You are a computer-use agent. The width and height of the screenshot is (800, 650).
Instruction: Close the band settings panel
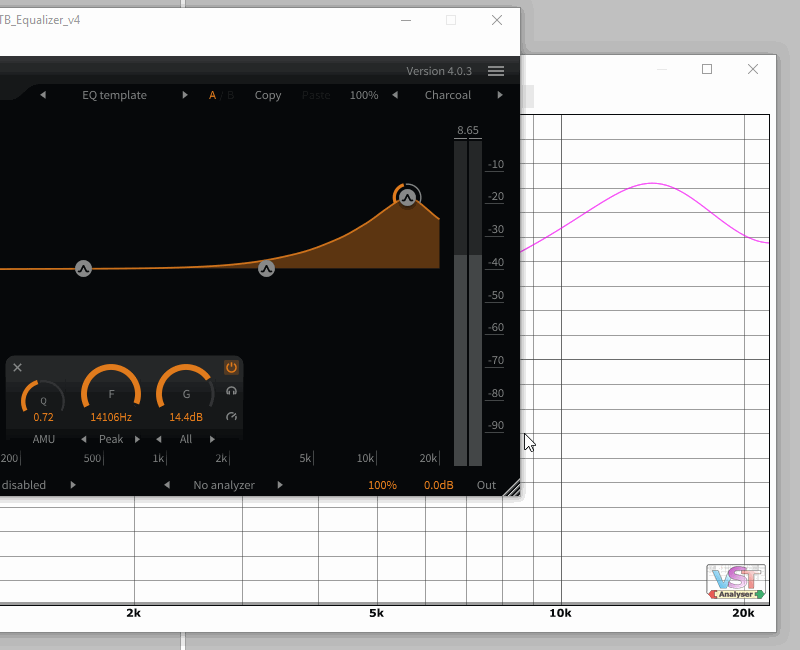tap(17, 367)
